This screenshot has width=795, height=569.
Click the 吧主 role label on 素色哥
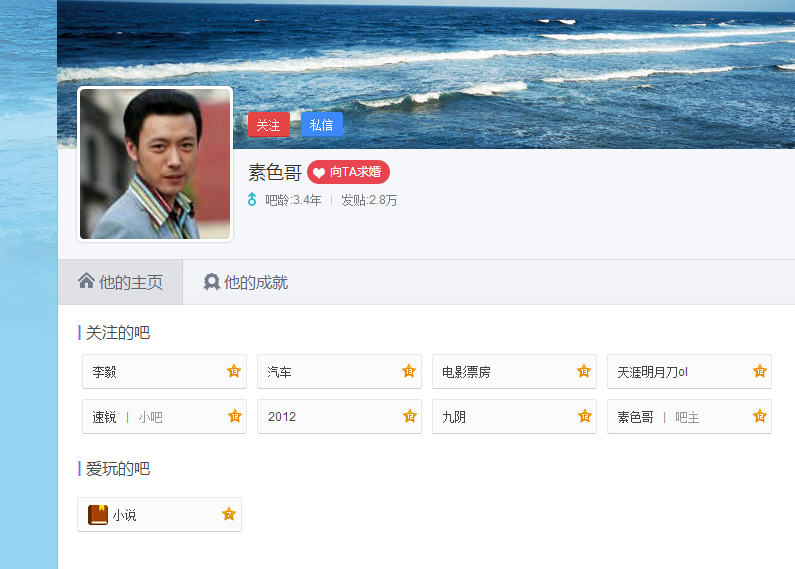687,417
